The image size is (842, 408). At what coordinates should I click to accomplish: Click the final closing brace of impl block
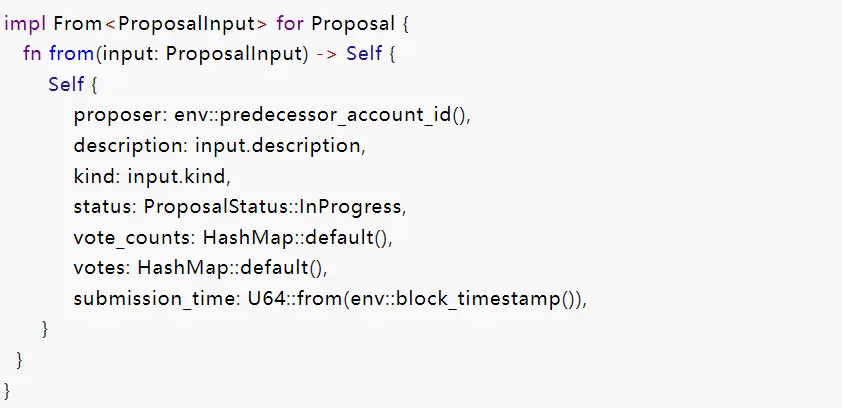click(x=7, y=390)
